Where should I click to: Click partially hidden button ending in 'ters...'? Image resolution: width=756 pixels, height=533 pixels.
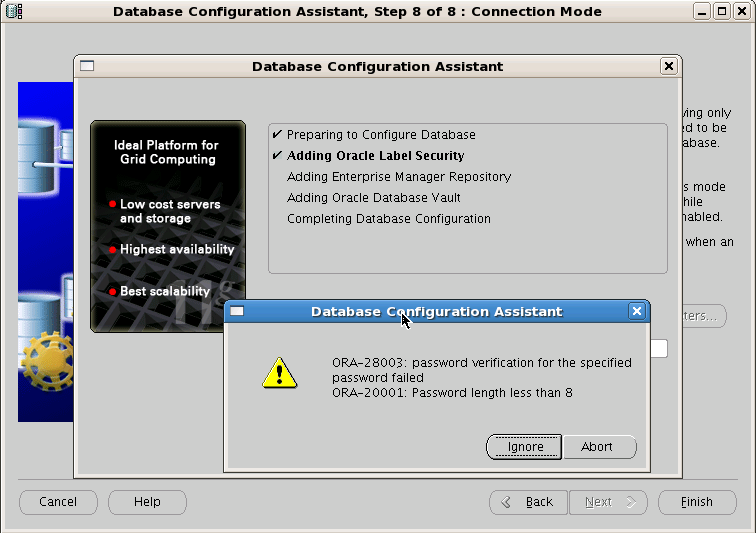[704, 316]
